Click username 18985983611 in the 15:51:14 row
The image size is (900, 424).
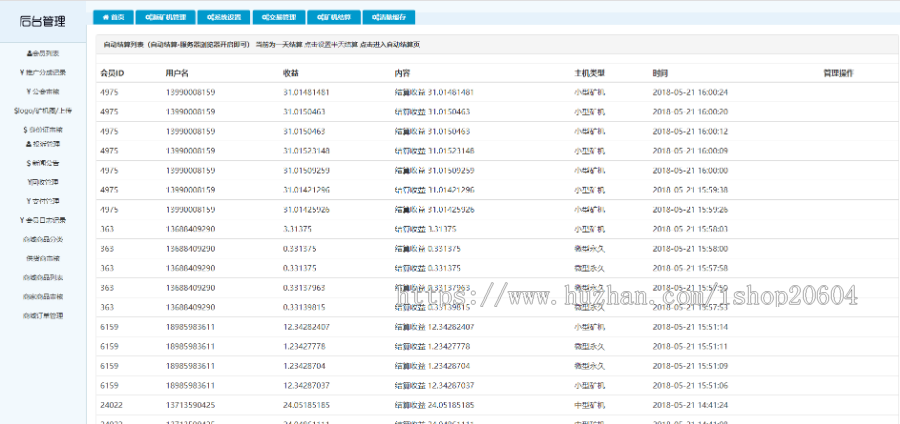click(191, 327)
